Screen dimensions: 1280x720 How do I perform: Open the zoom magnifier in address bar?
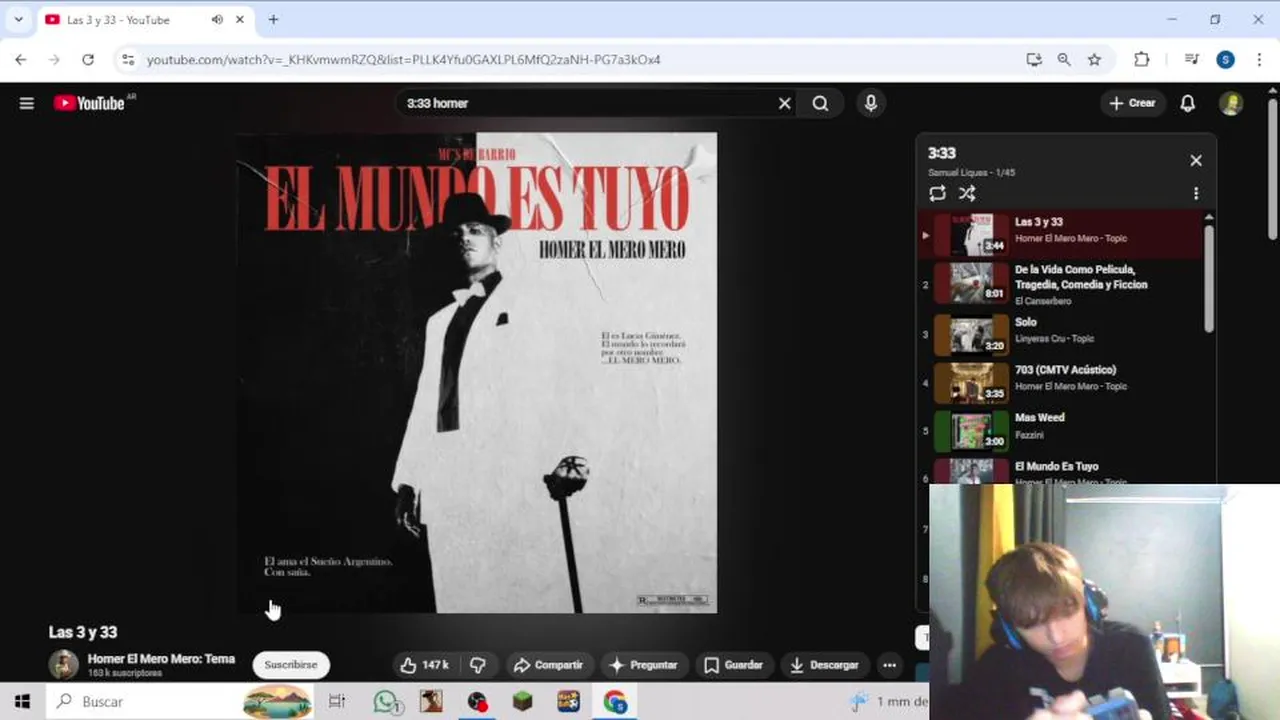pos(1064,60)
